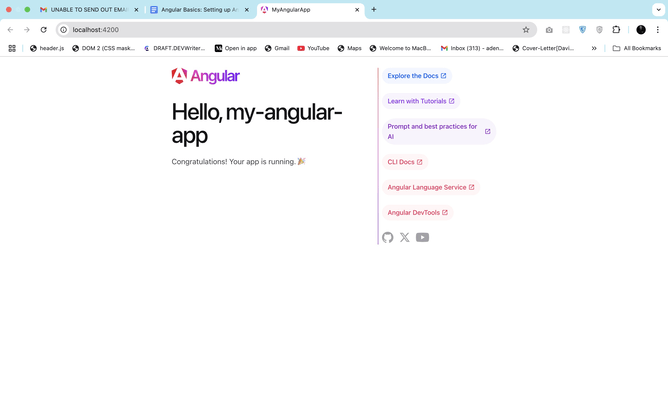Switch to the UNABLE TO SEND OUT EMAIL tab
The height and width of the screenshot is (418, 668).
coord(89,10)
